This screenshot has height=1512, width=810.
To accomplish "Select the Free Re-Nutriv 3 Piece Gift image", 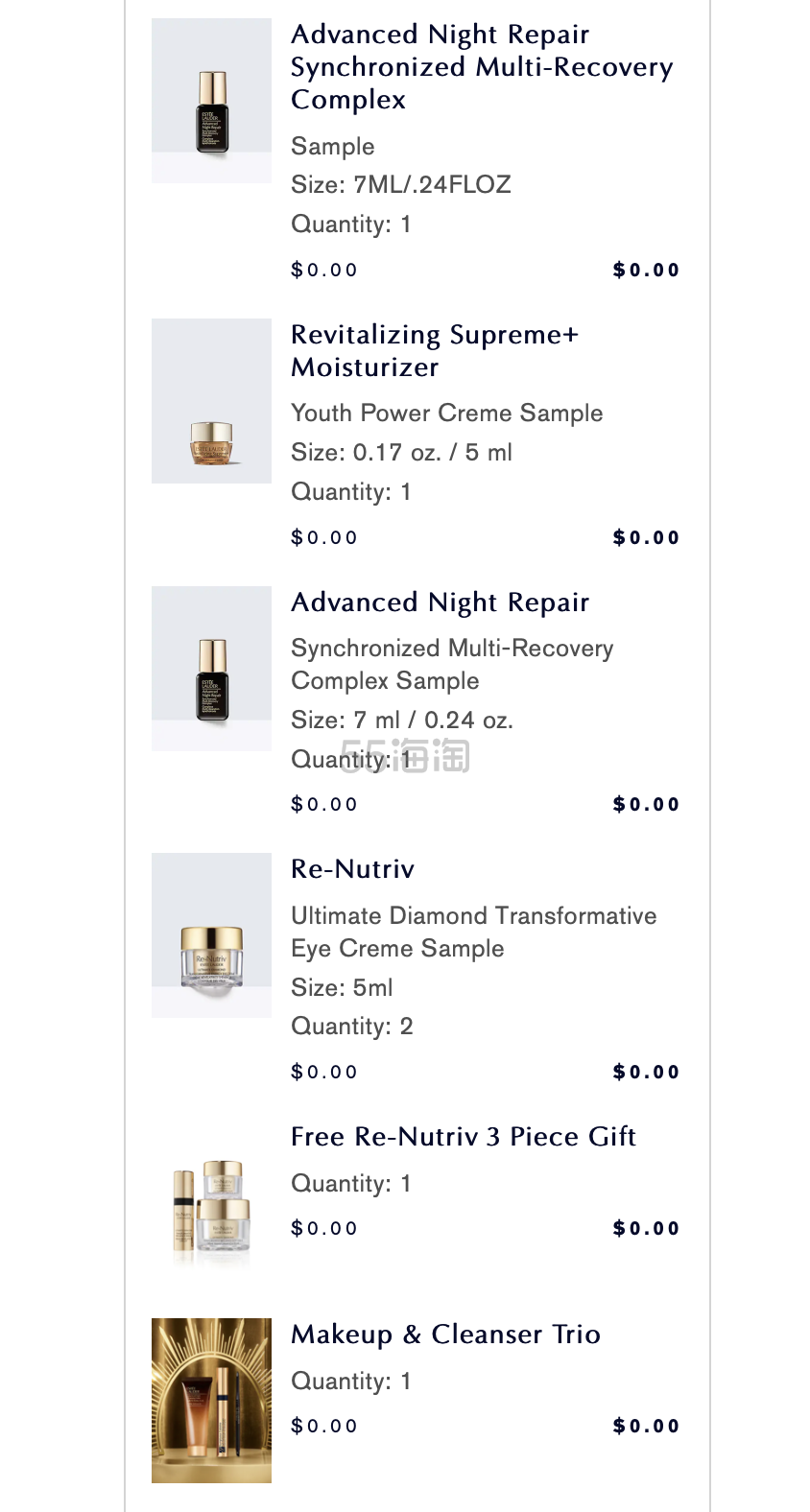I will pos(211,1203).
